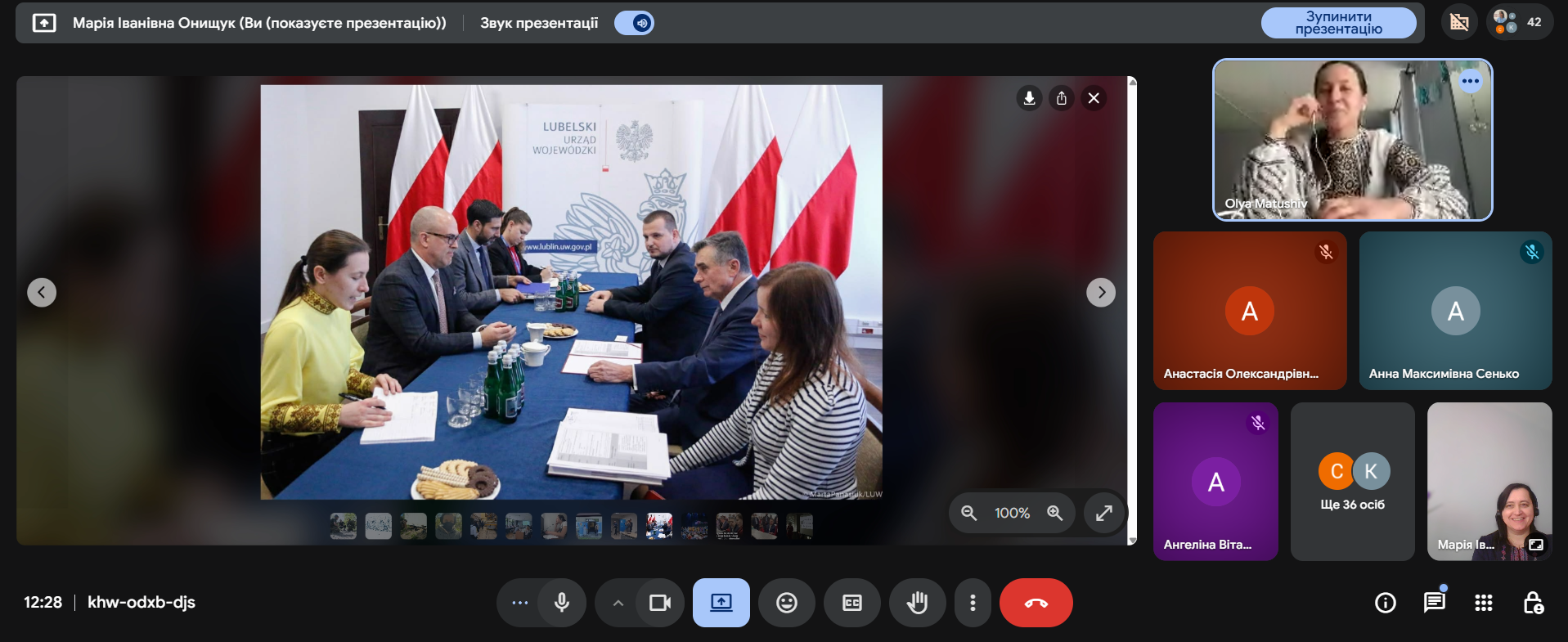Zoom out the photo viewer
Screen dimensions: 1568x642
[969, 513]
